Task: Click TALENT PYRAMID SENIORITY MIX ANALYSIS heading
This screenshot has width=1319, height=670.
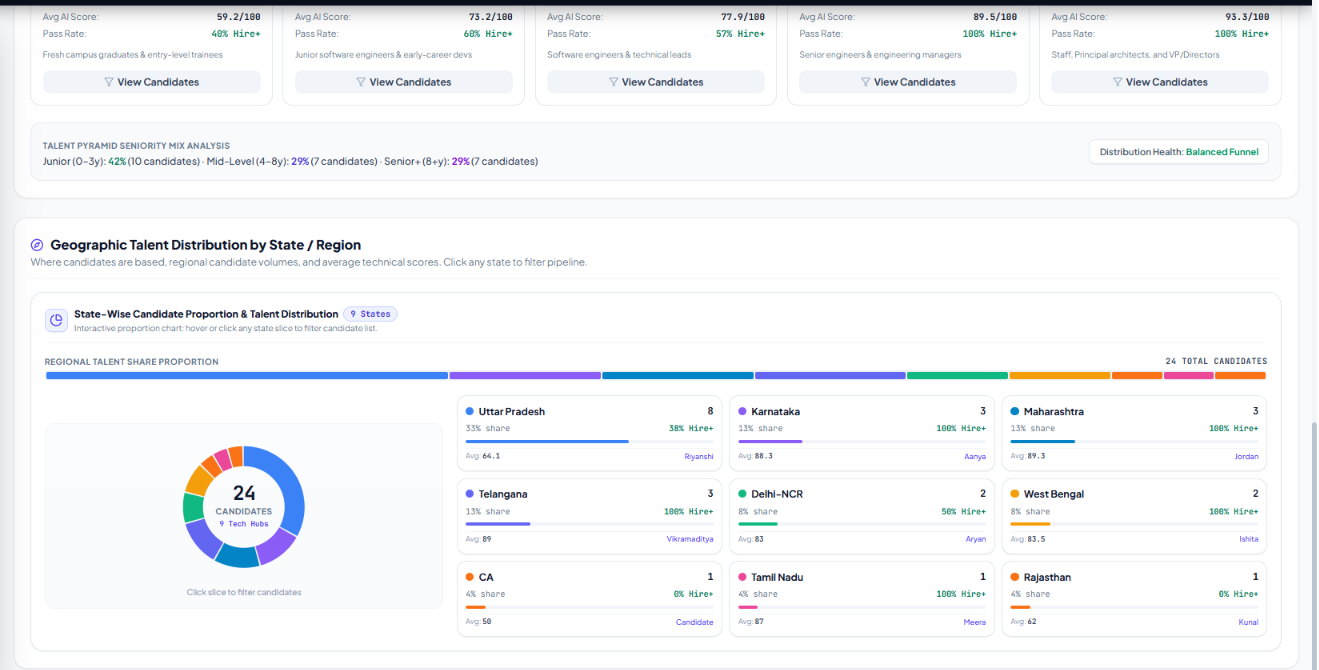Action: pos(136,146)
